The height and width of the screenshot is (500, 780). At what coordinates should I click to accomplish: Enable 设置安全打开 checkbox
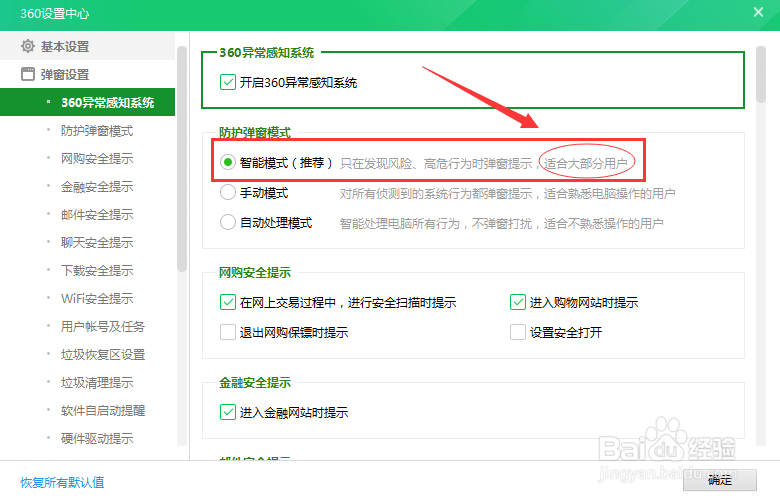518,332
